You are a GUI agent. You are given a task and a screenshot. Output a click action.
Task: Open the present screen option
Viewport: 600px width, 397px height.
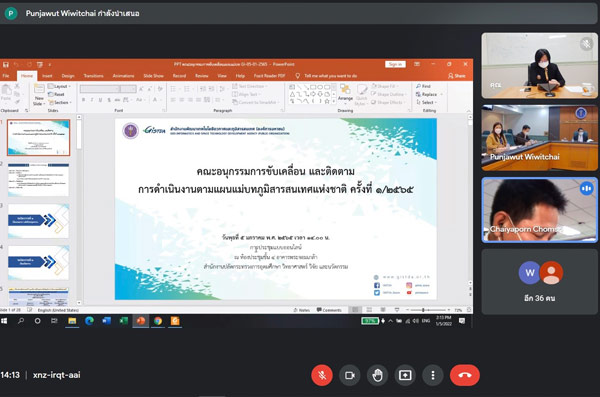tap(405, 375)
